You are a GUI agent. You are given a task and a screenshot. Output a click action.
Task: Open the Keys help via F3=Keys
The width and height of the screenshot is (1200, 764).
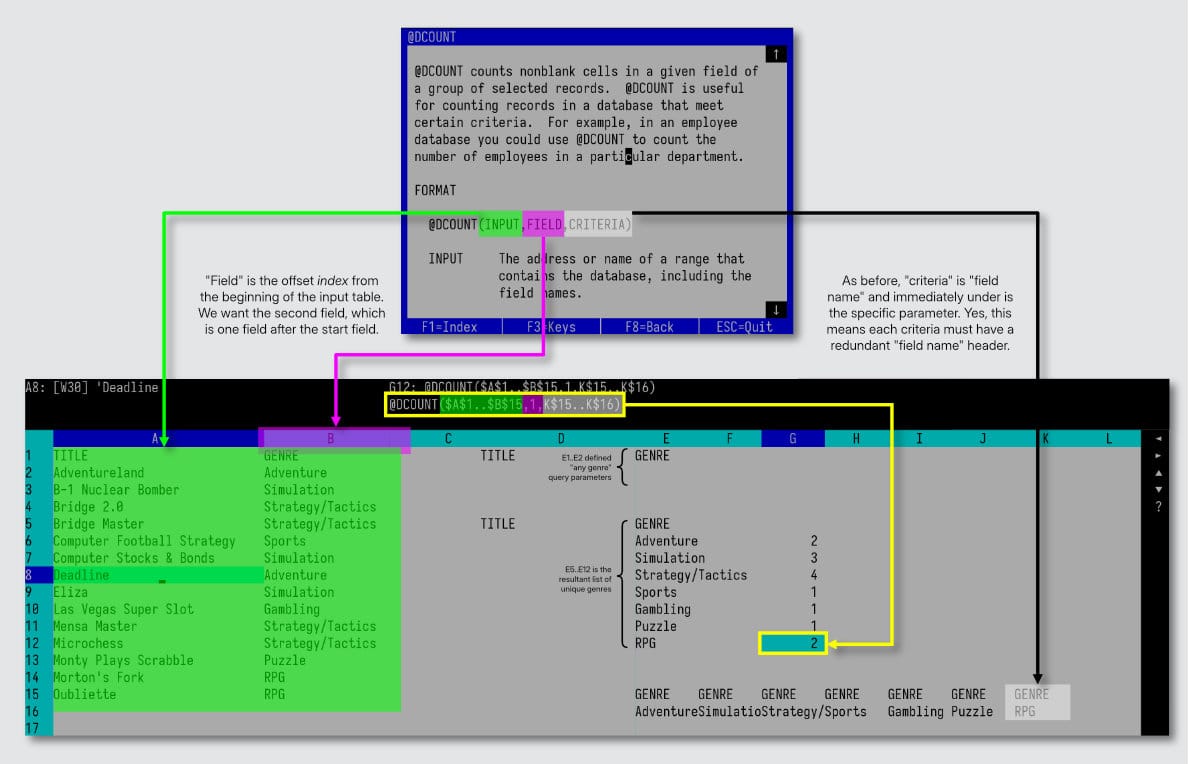553,325
